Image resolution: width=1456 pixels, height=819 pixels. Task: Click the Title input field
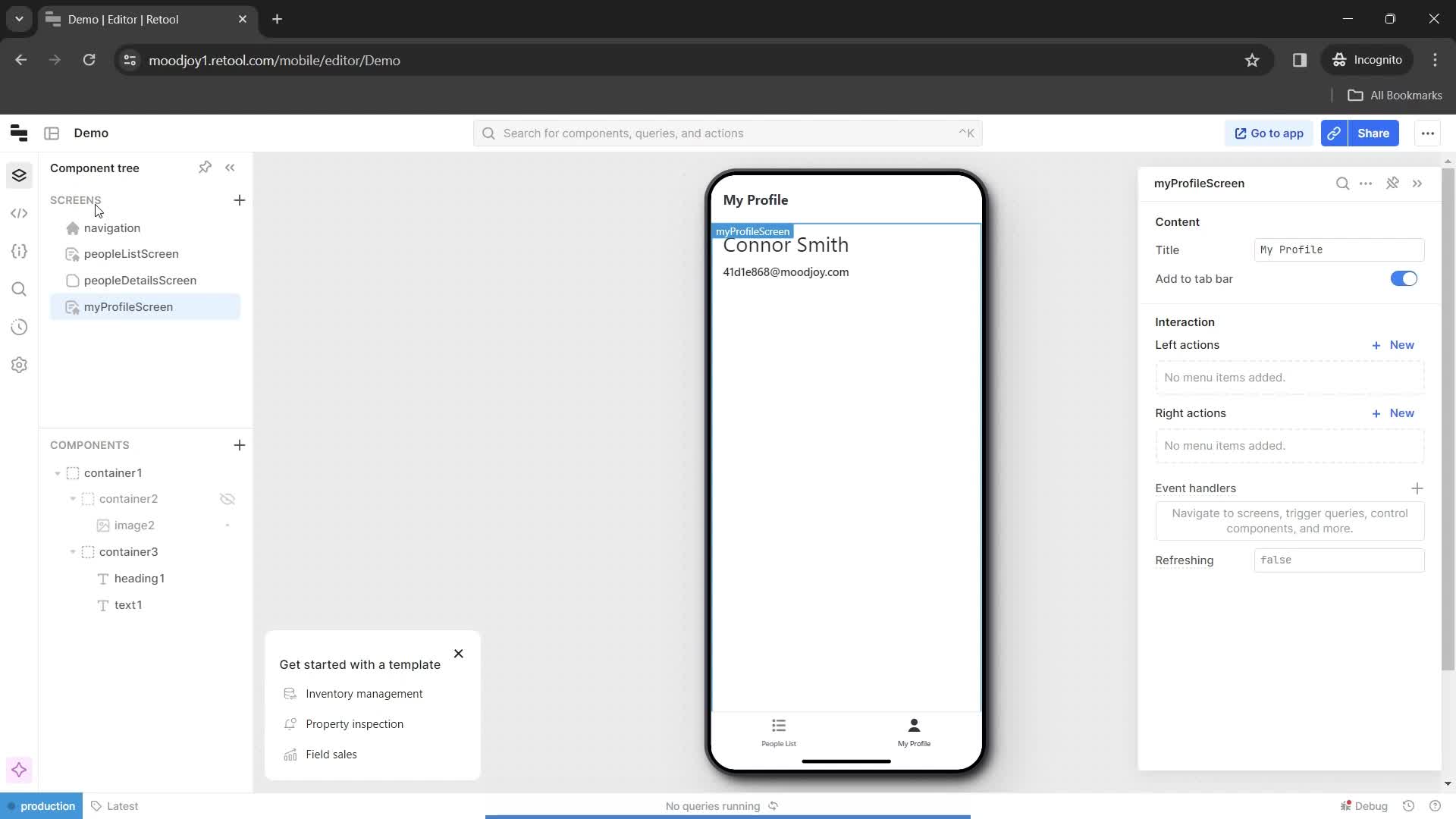pos(1339,249)
